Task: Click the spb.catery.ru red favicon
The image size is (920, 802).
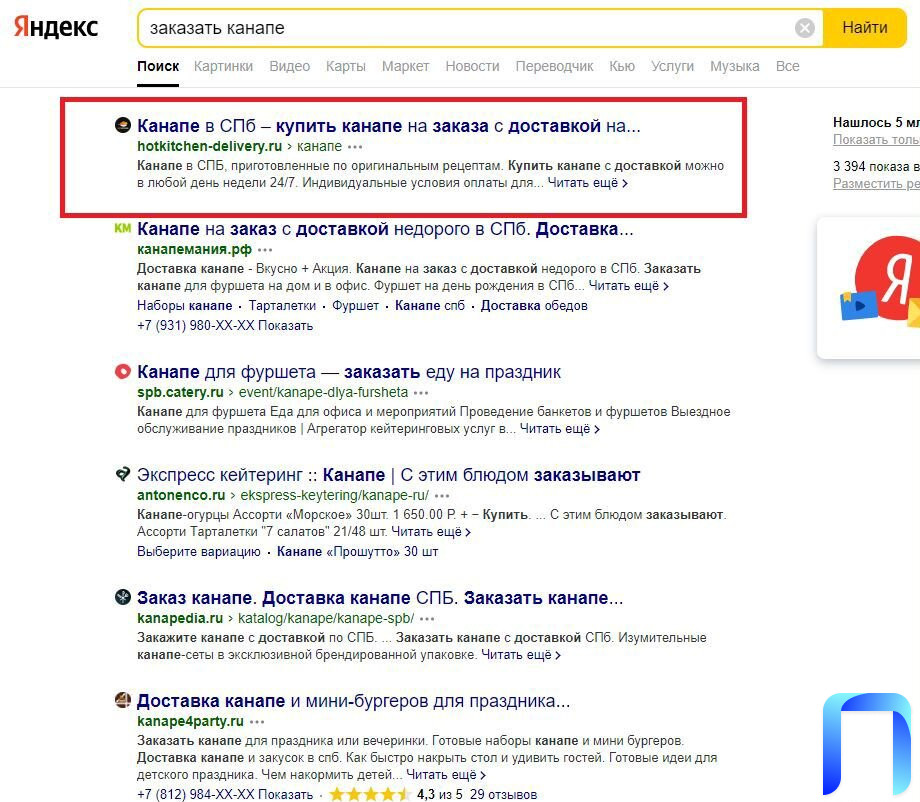Action: click(123, 371)
